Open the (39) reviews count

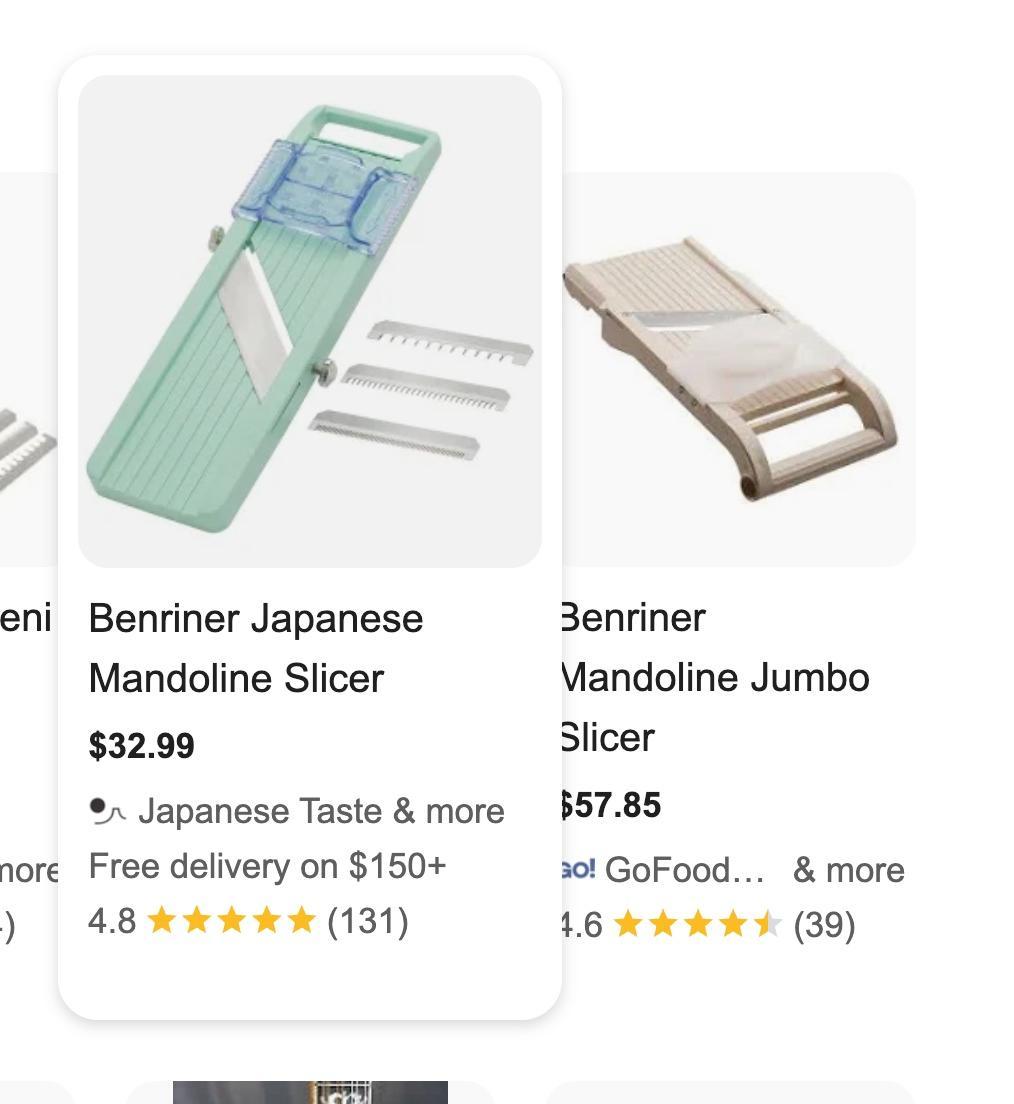(825, 925)
